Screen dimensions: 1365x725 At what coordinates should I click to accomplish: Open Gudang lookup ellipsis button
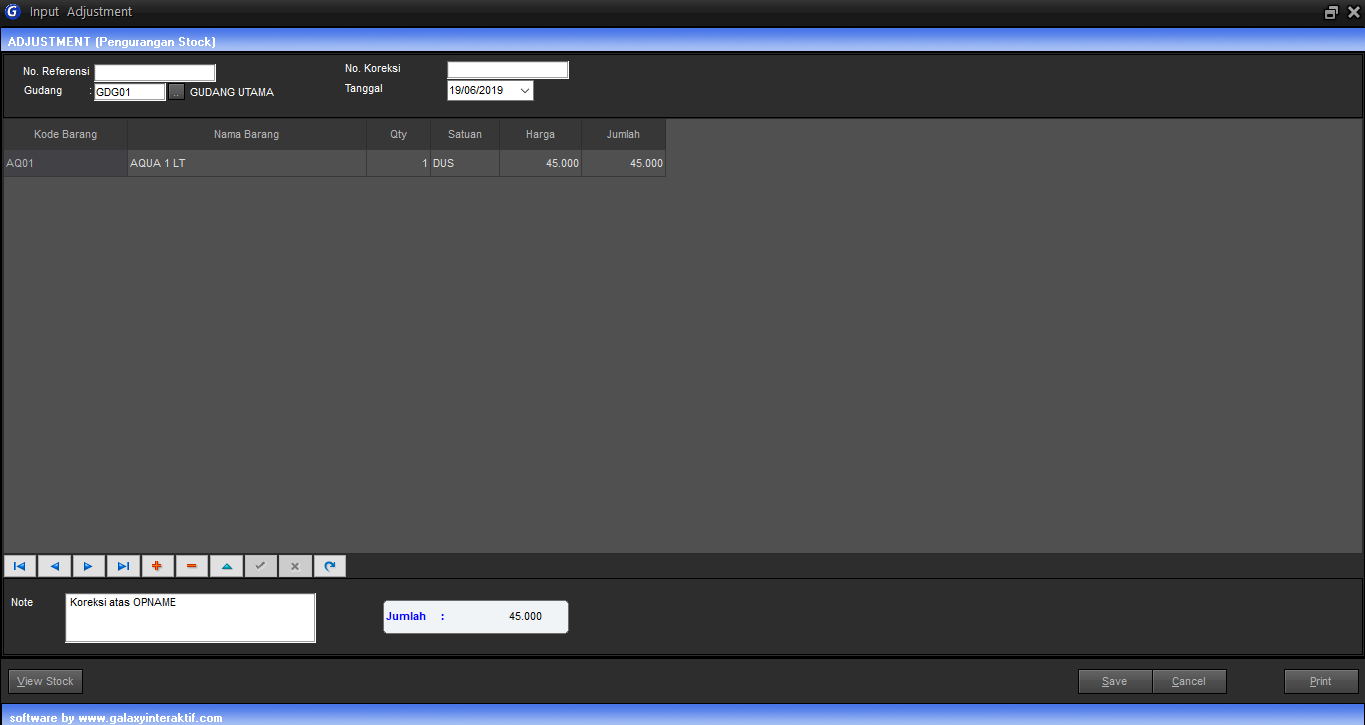(x=176, y=92)
